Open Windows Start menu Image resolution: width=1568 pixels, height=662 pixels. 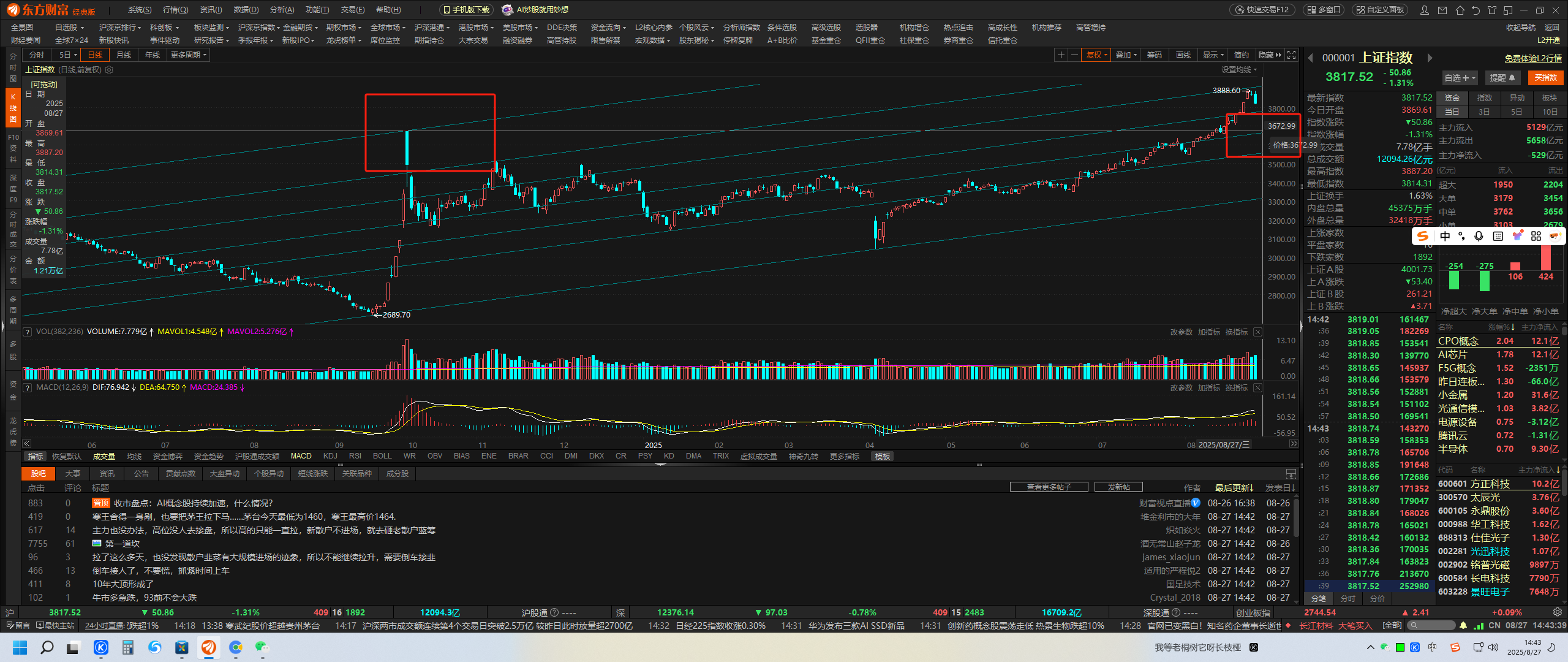tap(20, 647)
